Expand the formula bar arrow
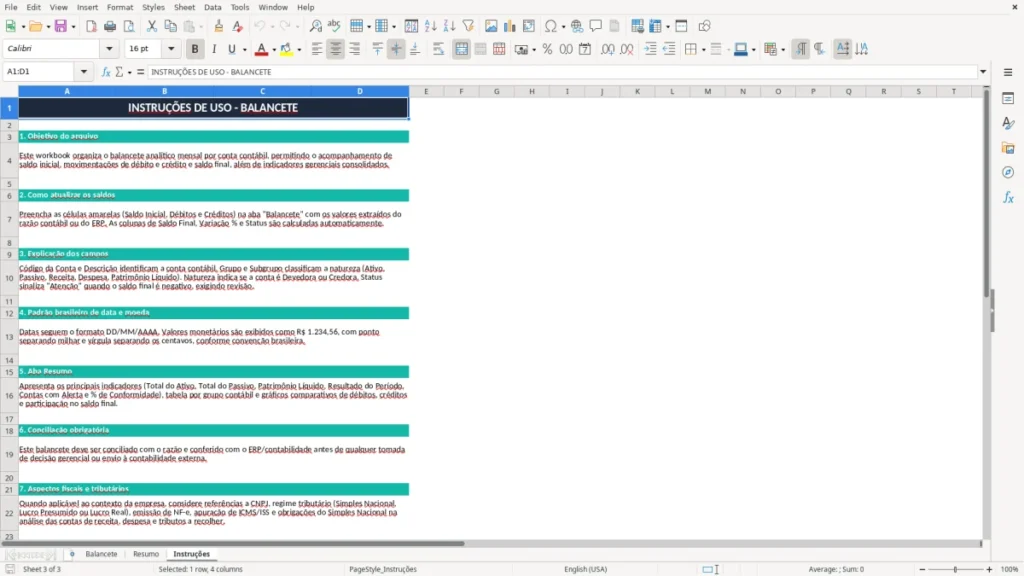Screen dimensions: 1024x576 pos(983,72)
